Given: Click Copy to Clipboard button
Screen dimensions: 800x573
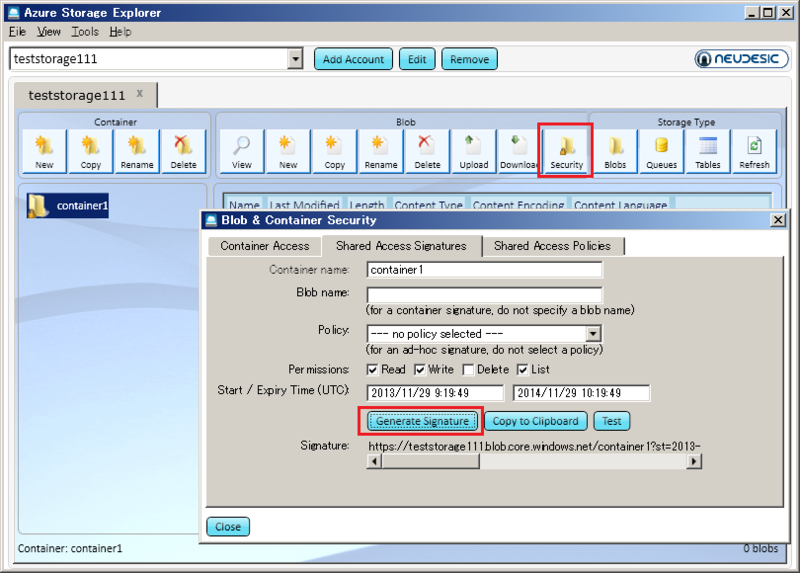Looking at the screenshot, I should (535, 421).
